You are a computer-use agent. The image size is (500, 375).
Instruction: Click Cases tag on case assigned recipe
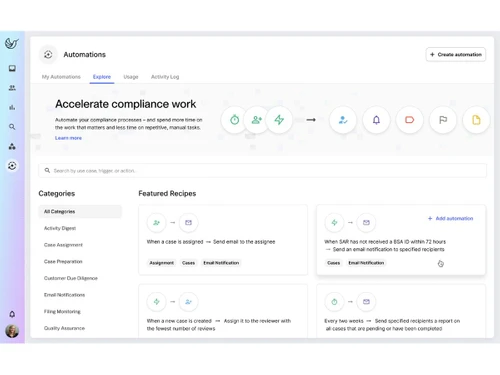pos(188,263)
